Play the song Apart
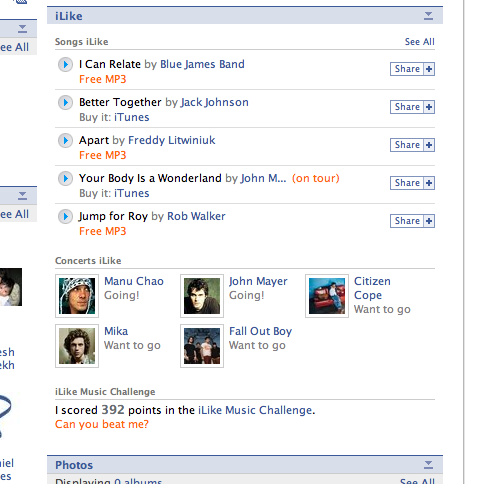 pyautogui.click(x=65, y=140)
